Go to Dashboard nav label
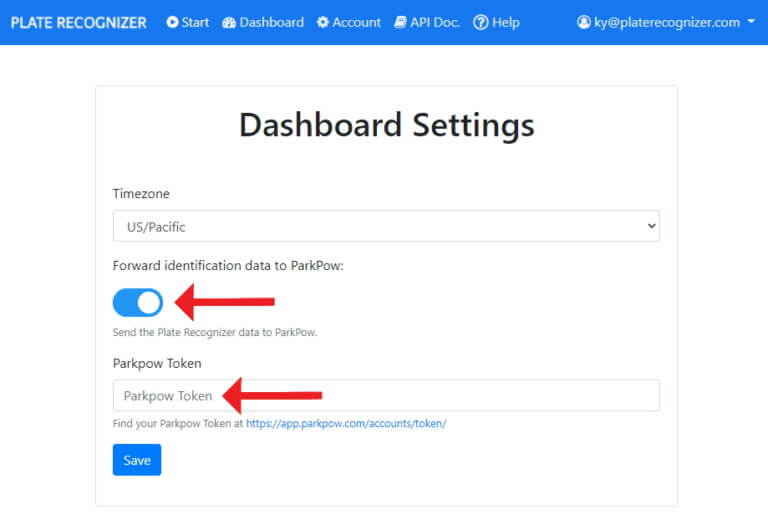The image size is (768, 525). 271,23
